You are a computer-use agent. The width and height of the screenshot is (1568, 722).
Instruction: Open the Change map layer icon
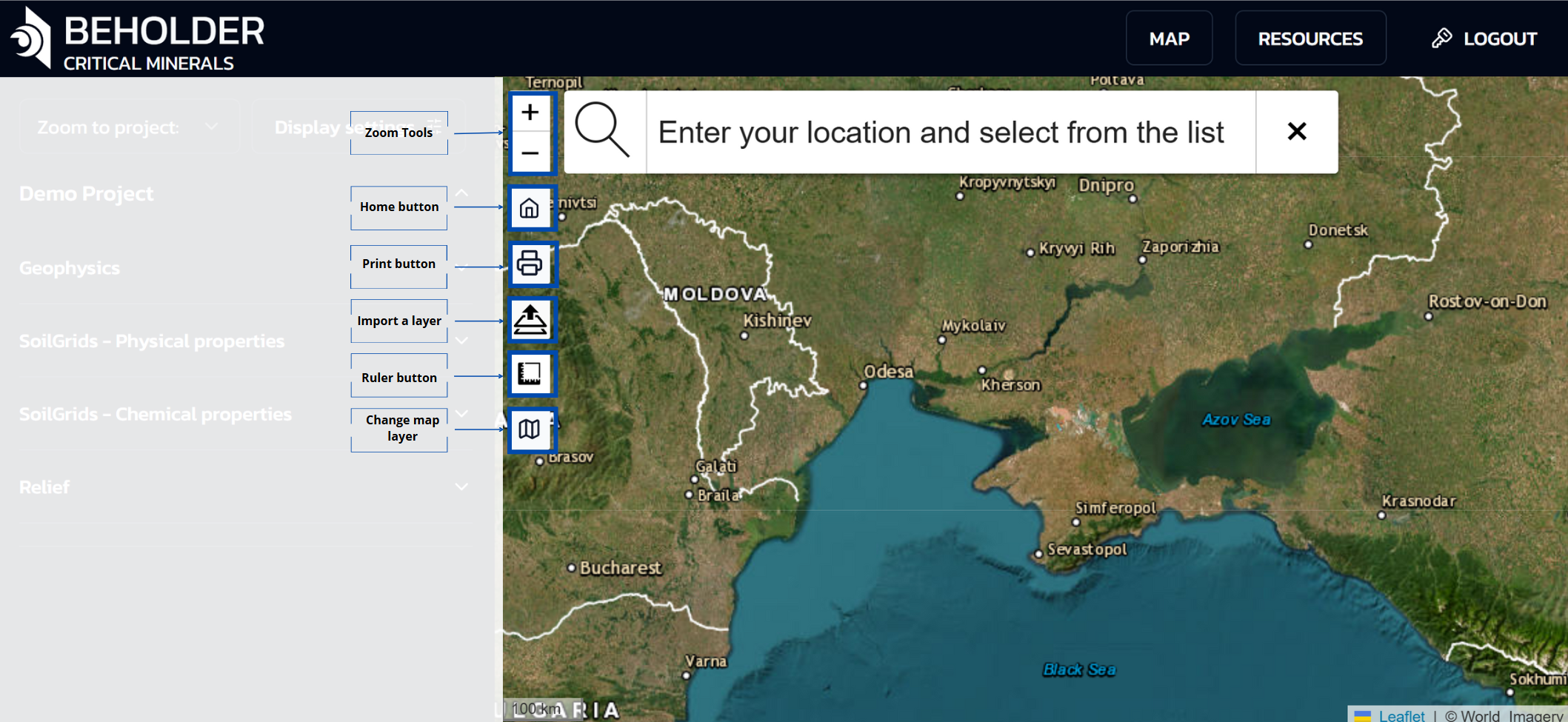pyautogui.click(x=530, y=429)
